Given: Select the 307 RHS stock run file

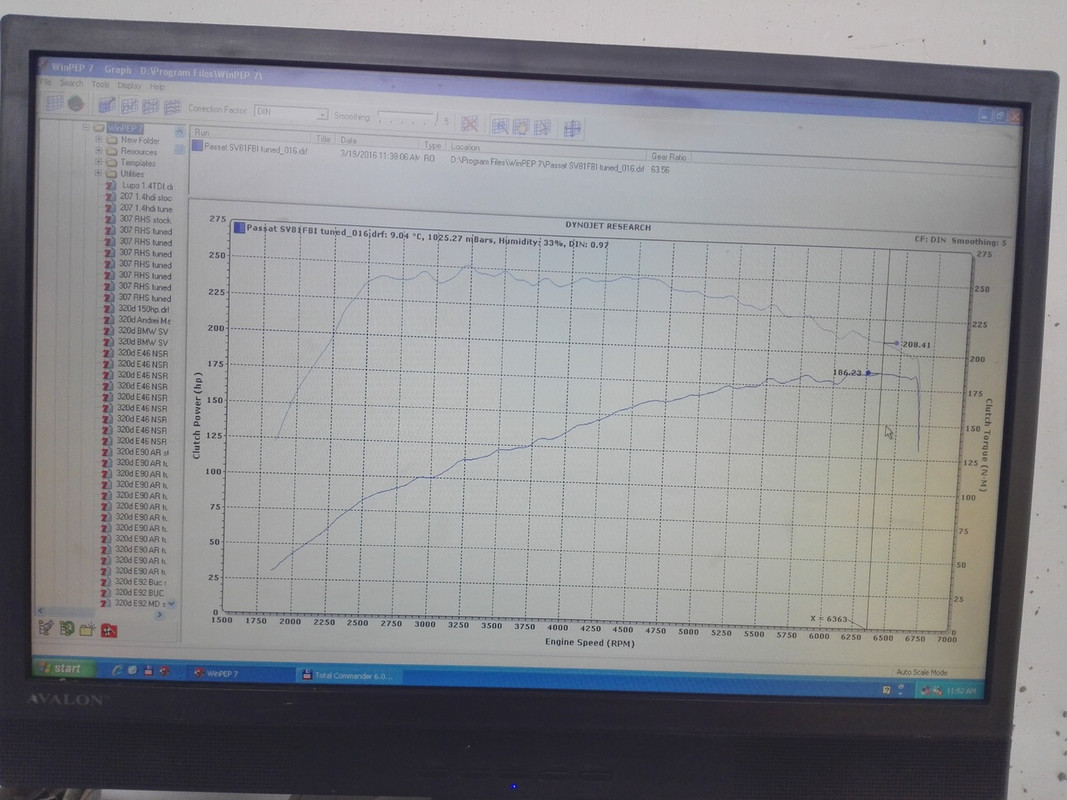Looking at the screenshot, I should tap(138, 220).
